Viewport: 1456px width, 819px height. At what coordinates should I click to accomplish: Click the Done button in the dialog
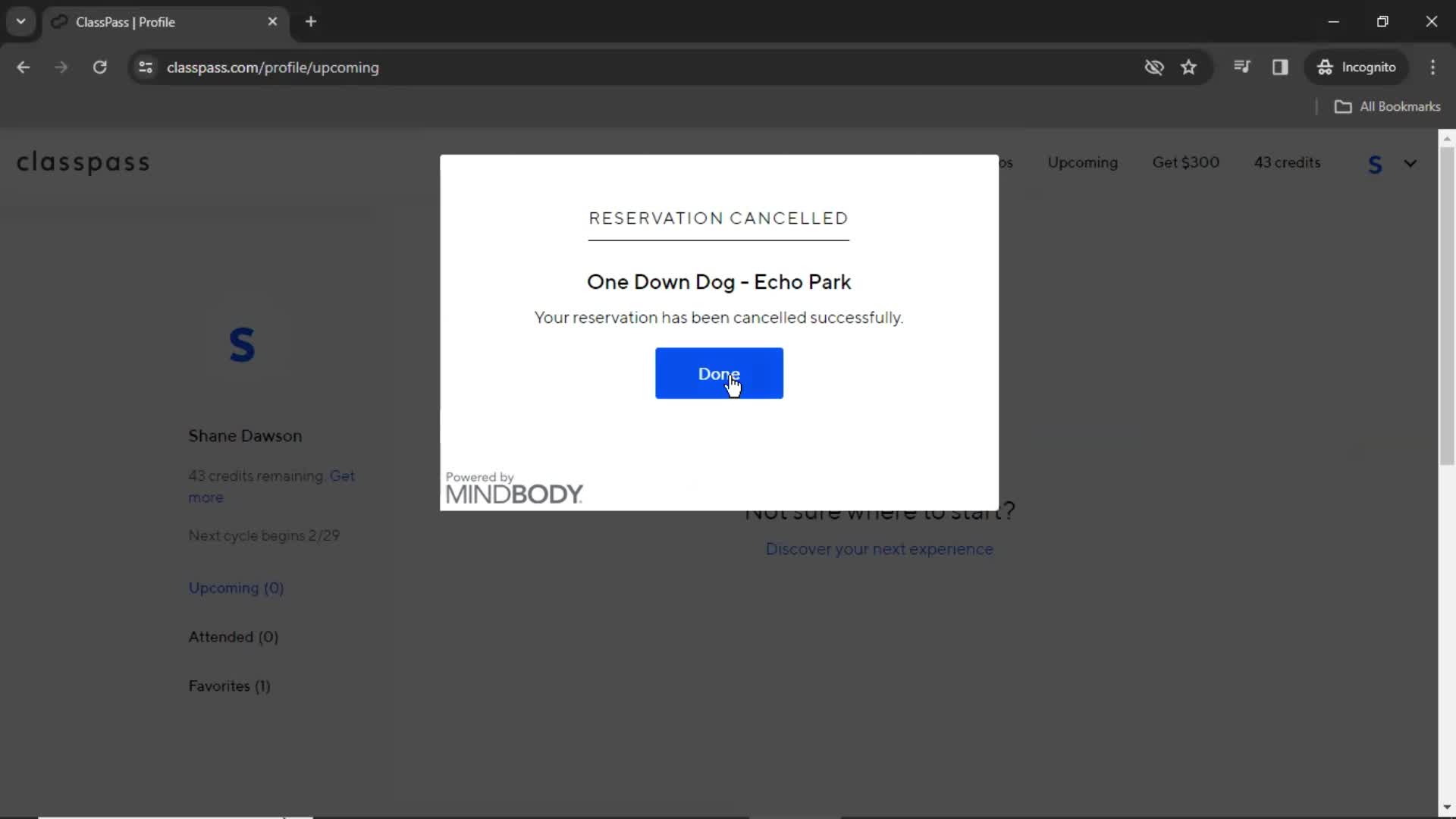(x=719, y=373)
